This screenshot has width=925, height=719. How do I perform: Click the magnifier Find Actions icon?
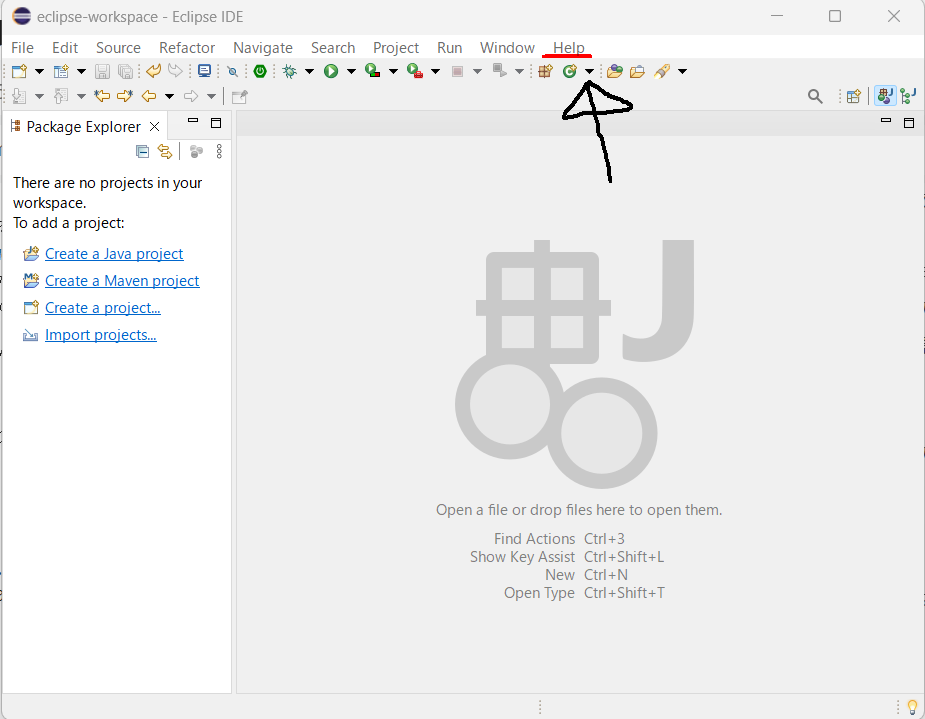click(815, 96)
